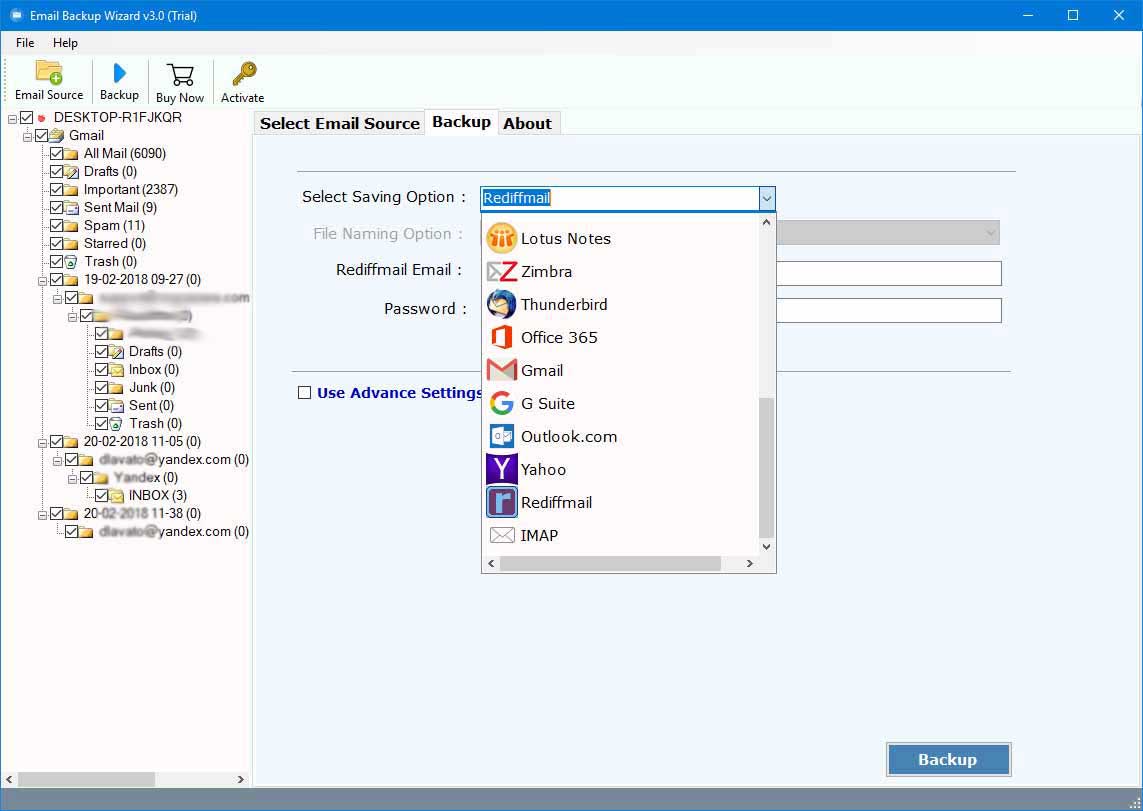
Task: Choose the Outlook.com icon
Action: pyautogui.click(x=502, y=436)
